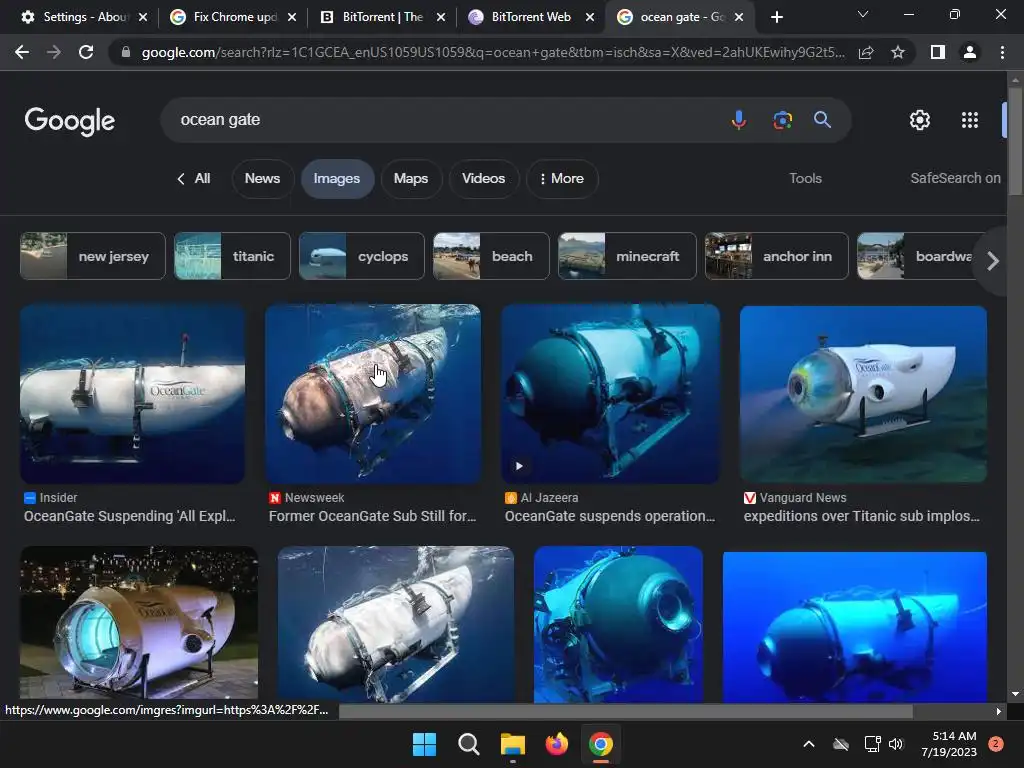Image resolution: width=1024 pixels, height=768 pixels.
Task: Open the Al Jazeera video thumbnail
Action: pyautogui.click(x=611, y=394)
